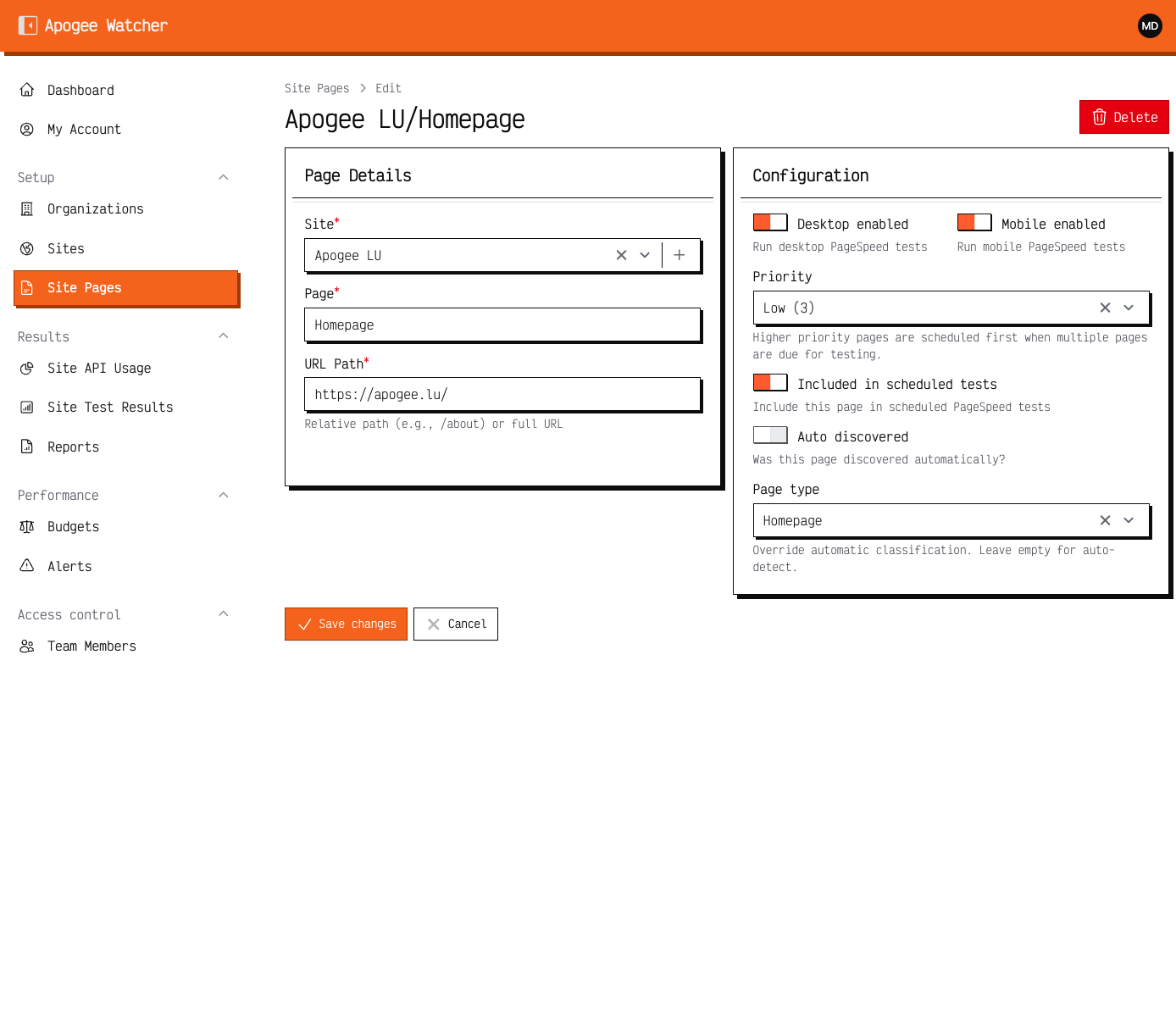1176x1032 pixels.
Task: Go to Organizations in the sidebar
Action: coord(126,209)
